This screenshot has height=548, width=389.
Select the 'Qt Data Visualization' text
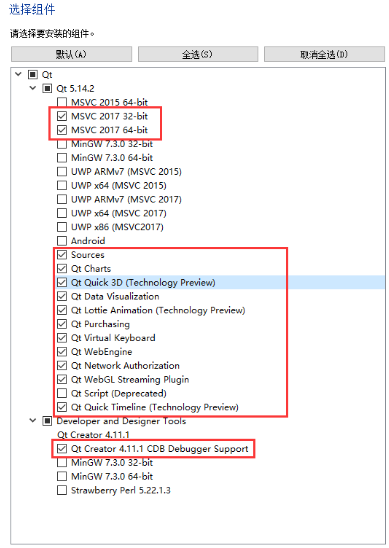[115, 296]
